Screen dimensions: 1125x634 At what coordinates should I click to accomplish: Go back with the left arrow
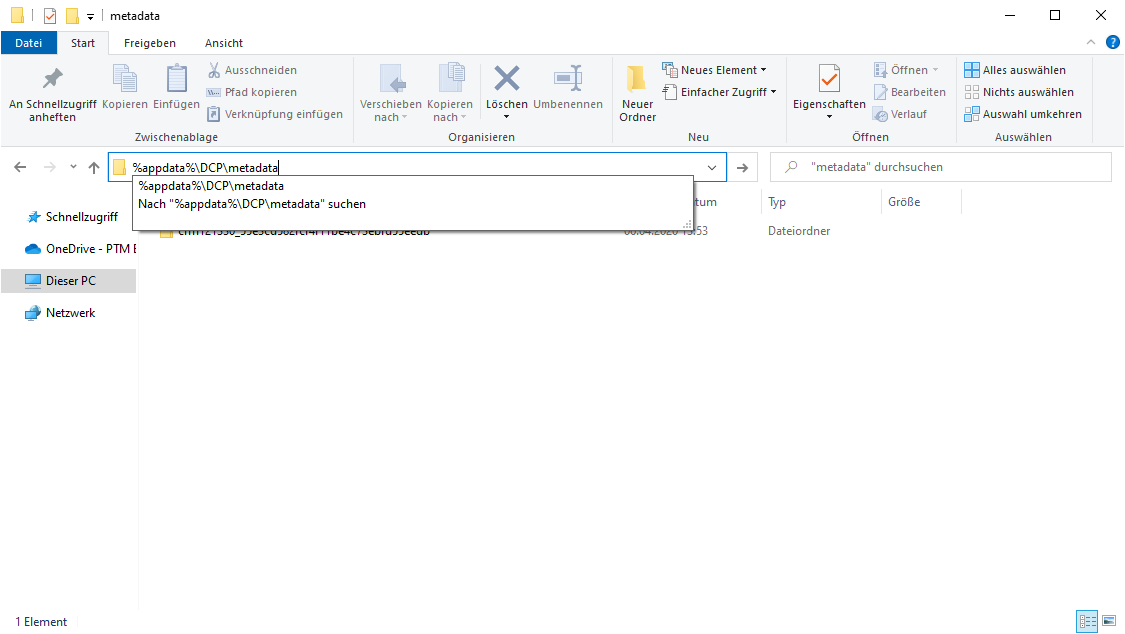point(20,167)
